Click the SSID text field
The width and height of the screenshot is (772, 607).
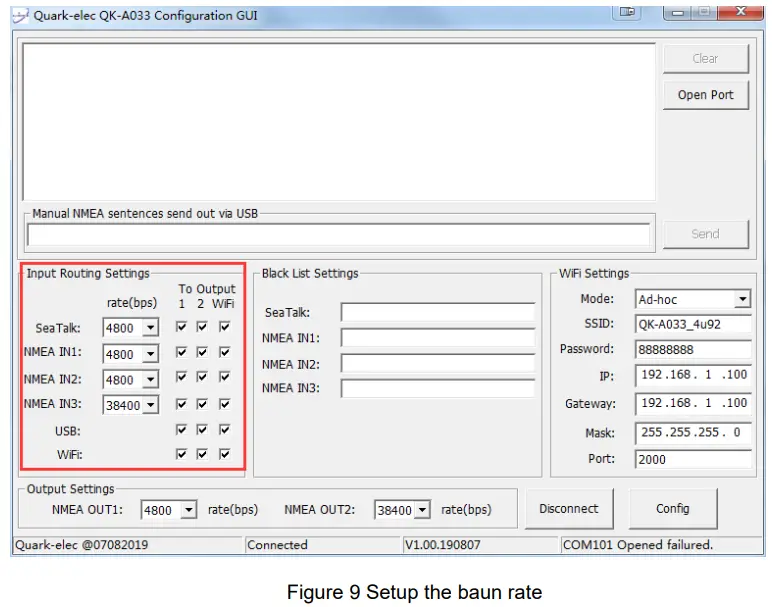(692, 325)
